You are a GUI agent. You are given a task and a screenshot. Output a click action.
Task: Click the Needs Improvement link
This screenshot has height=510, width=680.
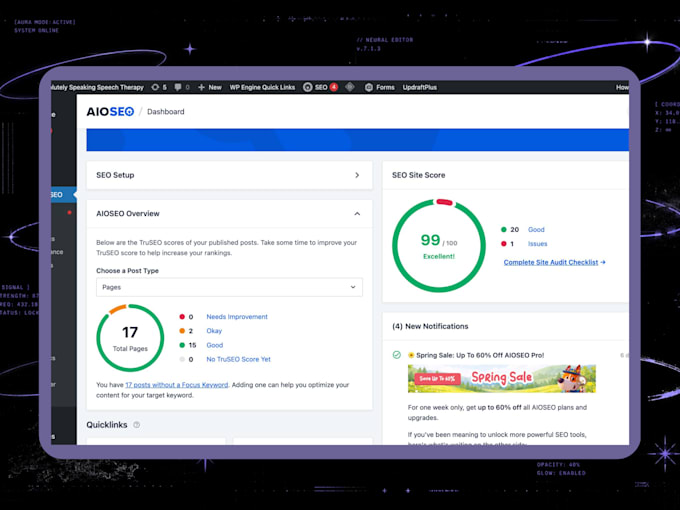click(237, 317)
